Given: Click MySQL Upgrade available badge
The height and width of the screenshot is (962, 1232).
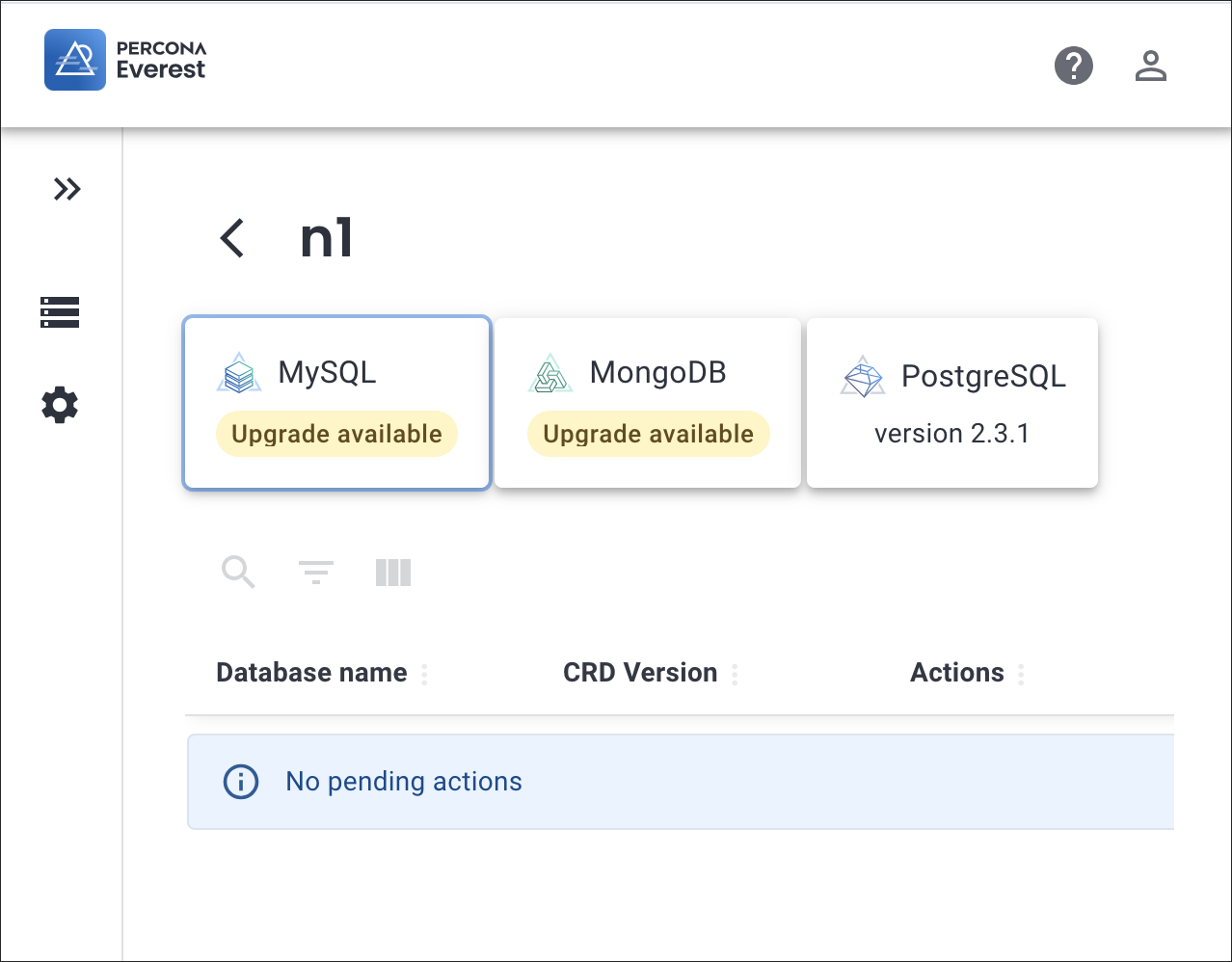Looking at the screenshot, I should click(336, 434).
